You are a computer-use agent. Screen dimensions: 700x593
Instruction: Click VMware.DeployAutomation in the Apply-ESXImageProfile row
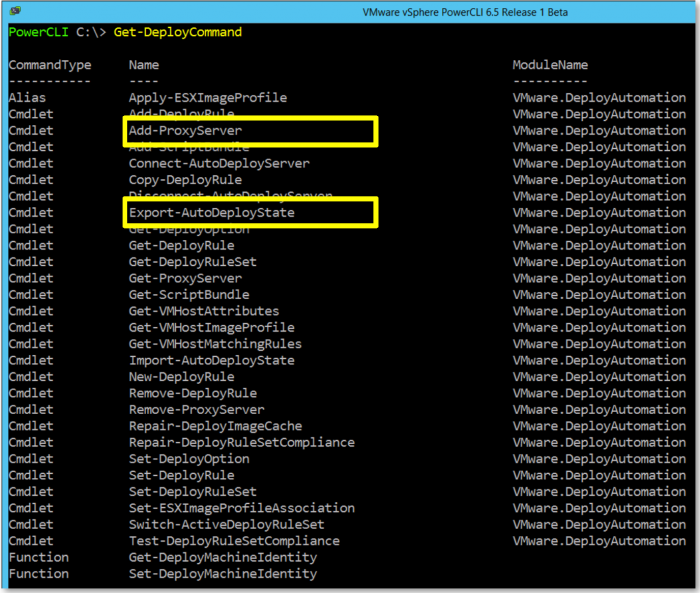[x=599, y=98]
